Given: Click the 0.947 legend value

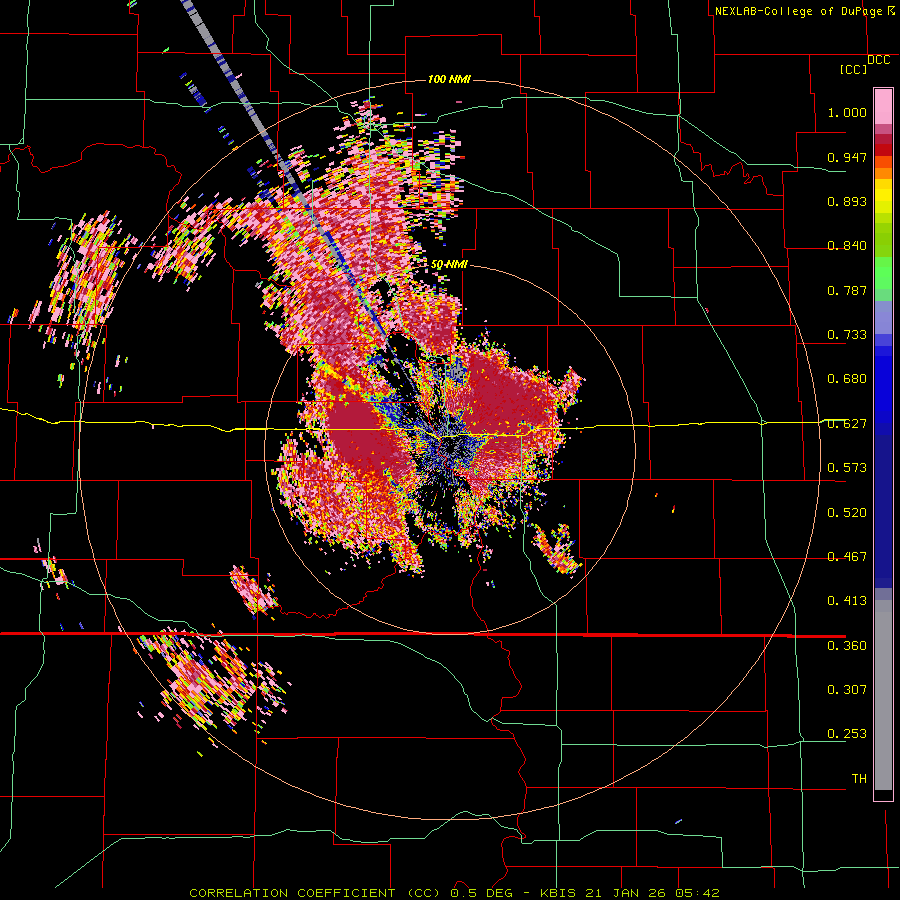Looking at the screenshot, I should pyautogui.click(x=847, y=157).
